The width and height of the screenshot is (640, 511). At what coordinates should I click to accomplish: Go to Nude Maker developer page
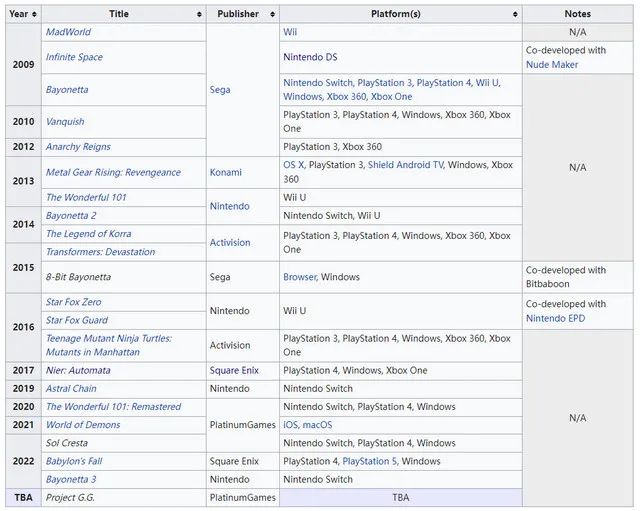552,65
